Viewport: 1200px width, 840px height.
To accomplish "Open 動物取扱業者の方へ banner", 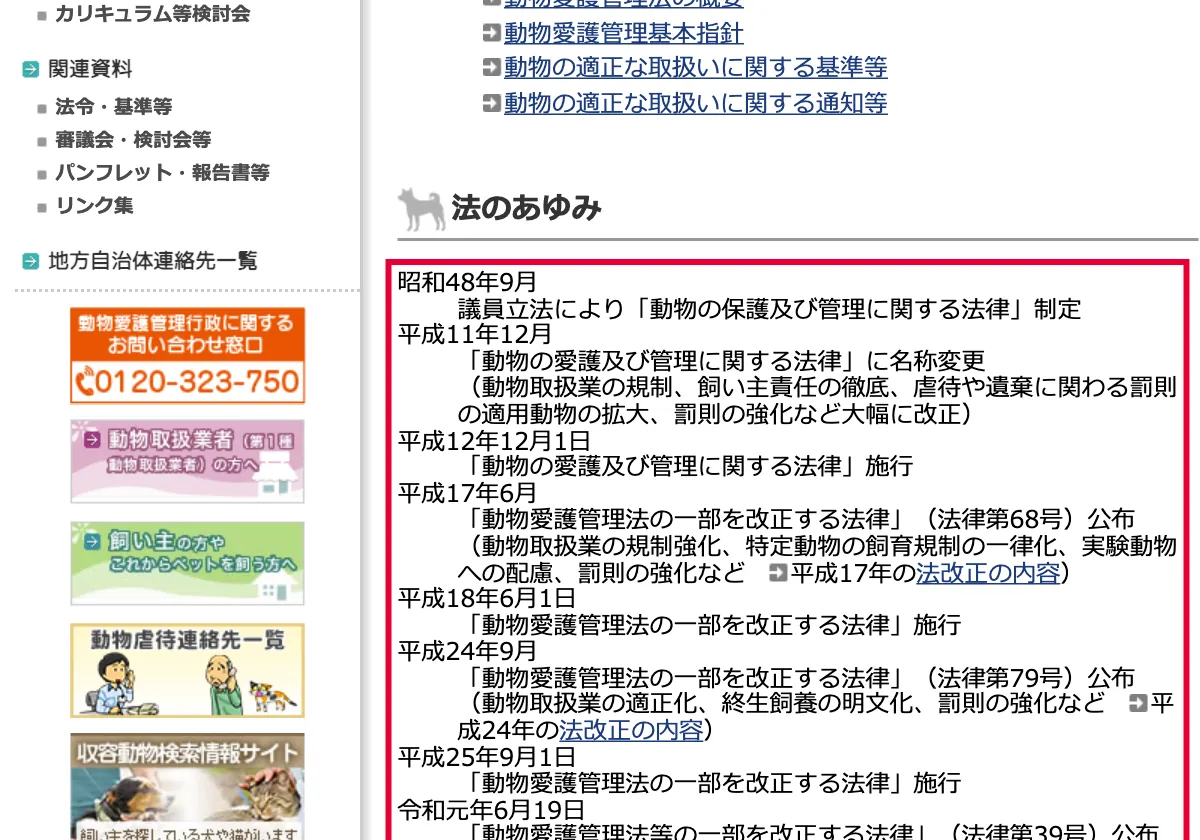I will [x=187, y=461].
